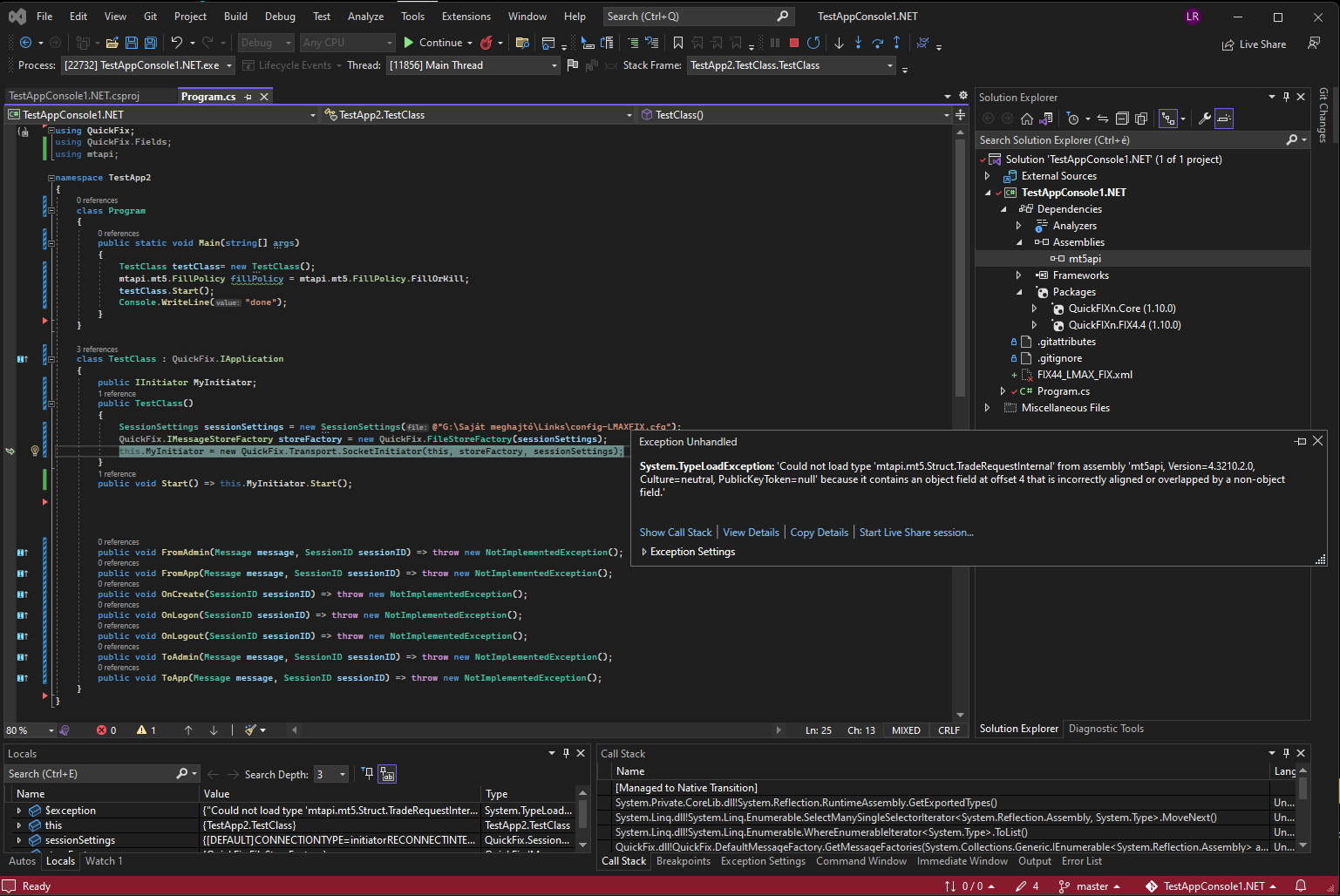Open the 80 % zoom level dropdown
The height and width of the screenshot is (896, 1340).
click(x=30, y=730)
